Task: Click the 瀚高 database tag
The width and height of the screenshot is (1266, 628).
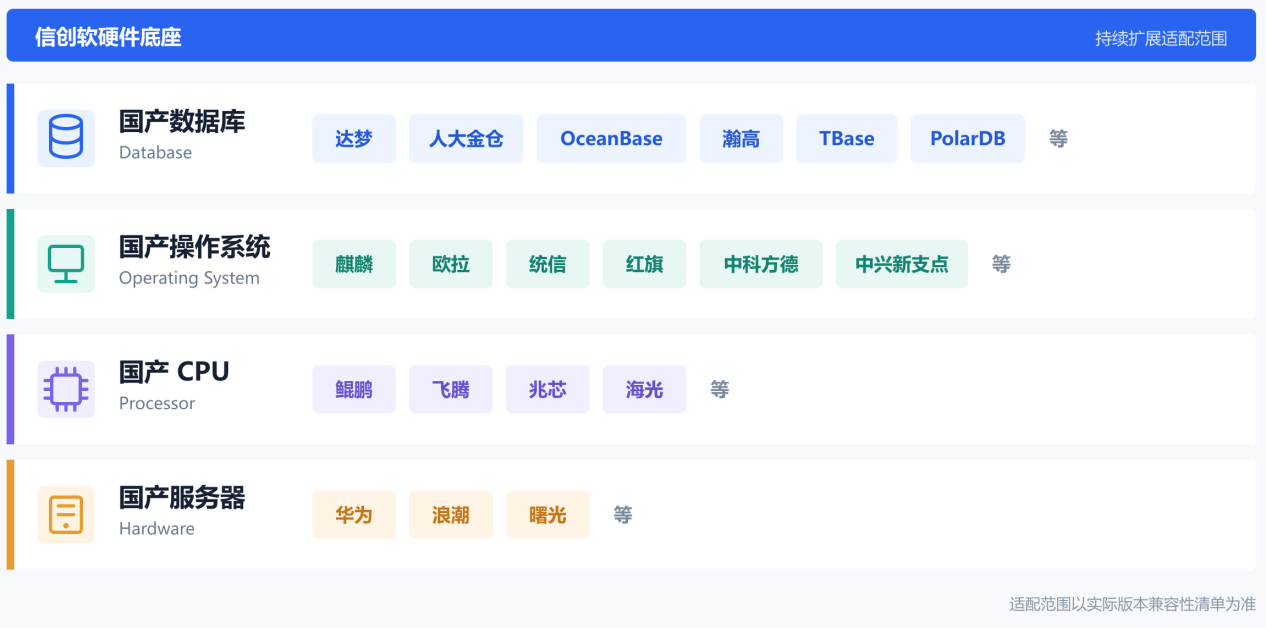Action: click(741, 139)
